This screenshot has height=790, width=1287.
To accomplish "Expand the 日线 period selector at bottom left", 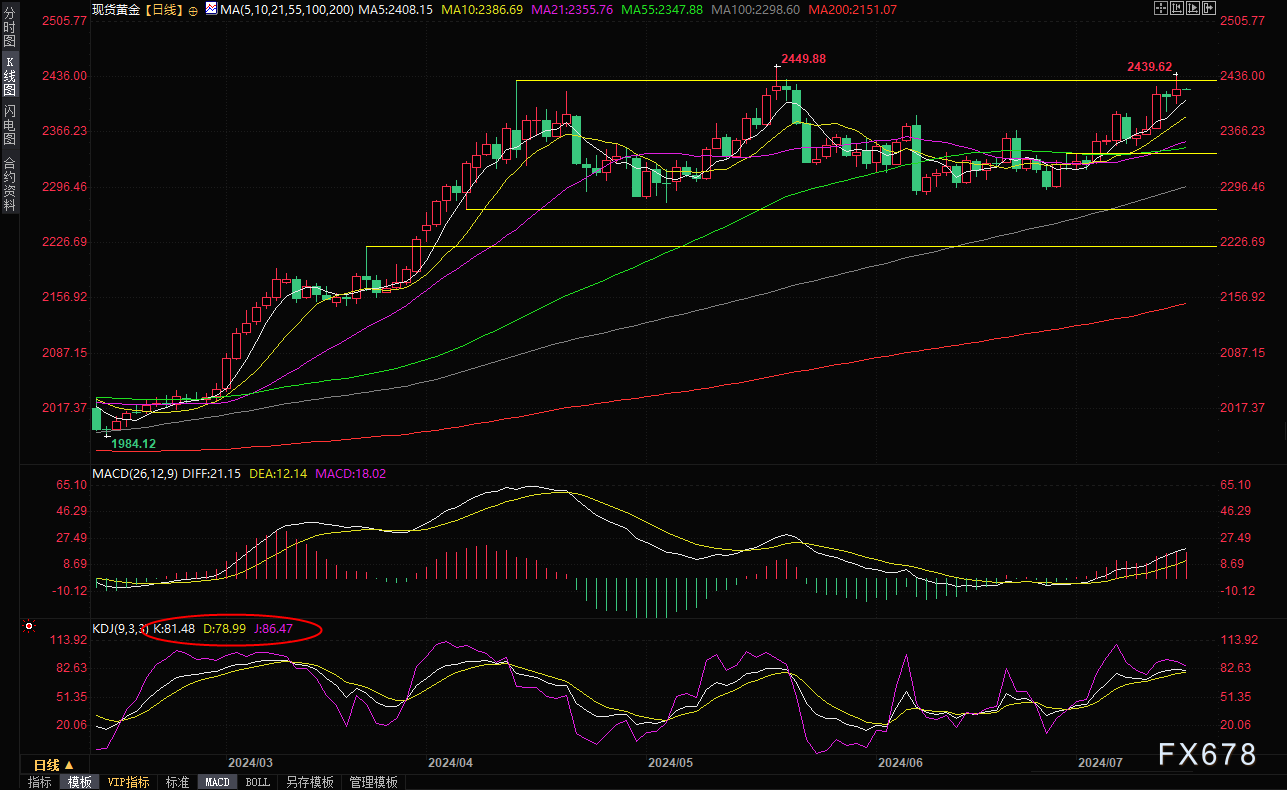I will point(55,765).
